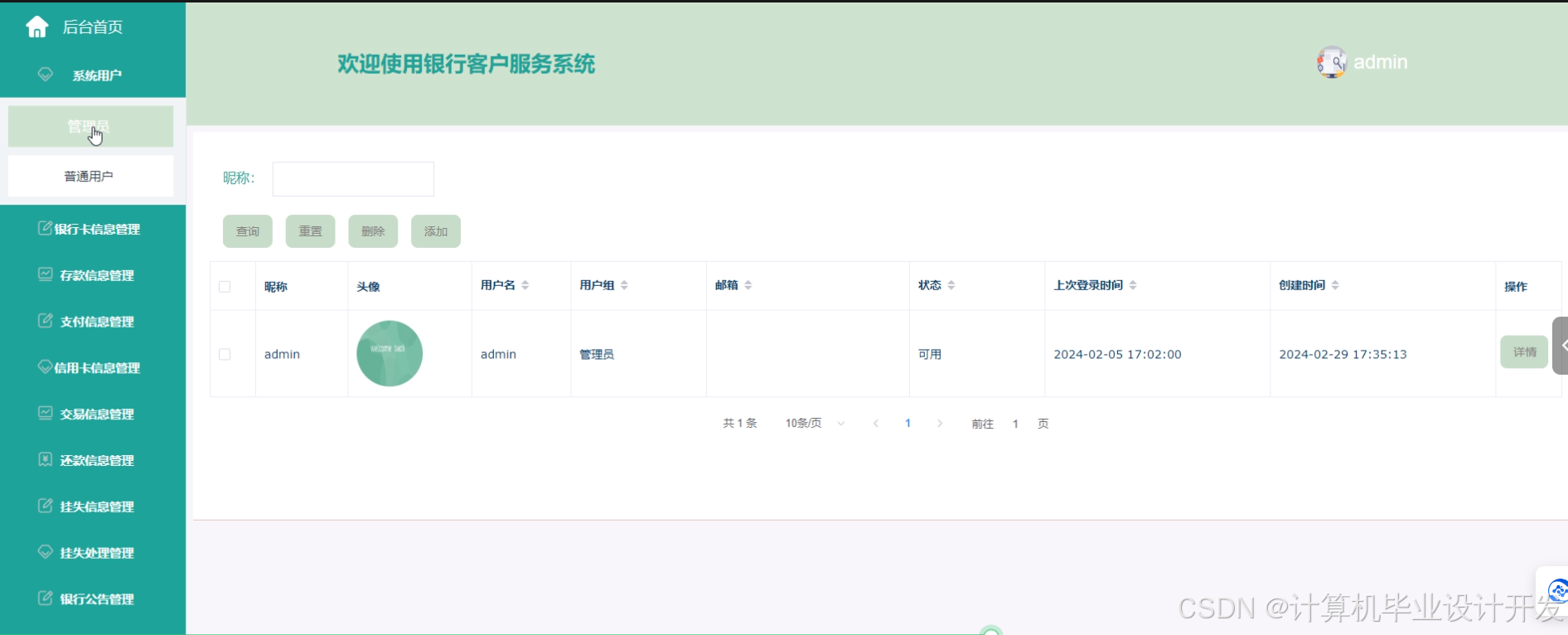Screen dimensions: 1568x635
Task: Click the chart icon beside 存款信息管理
Action: click(x=46, y=274)
